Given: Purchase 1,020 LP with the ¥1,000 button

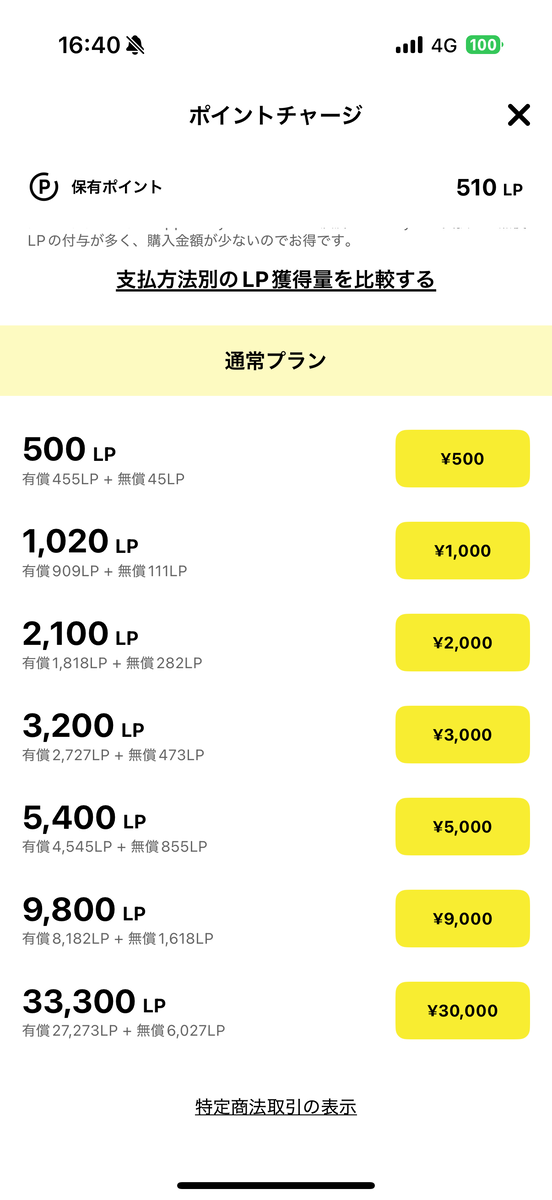Looking at the screenshot, I should click(x=462, y=551).
